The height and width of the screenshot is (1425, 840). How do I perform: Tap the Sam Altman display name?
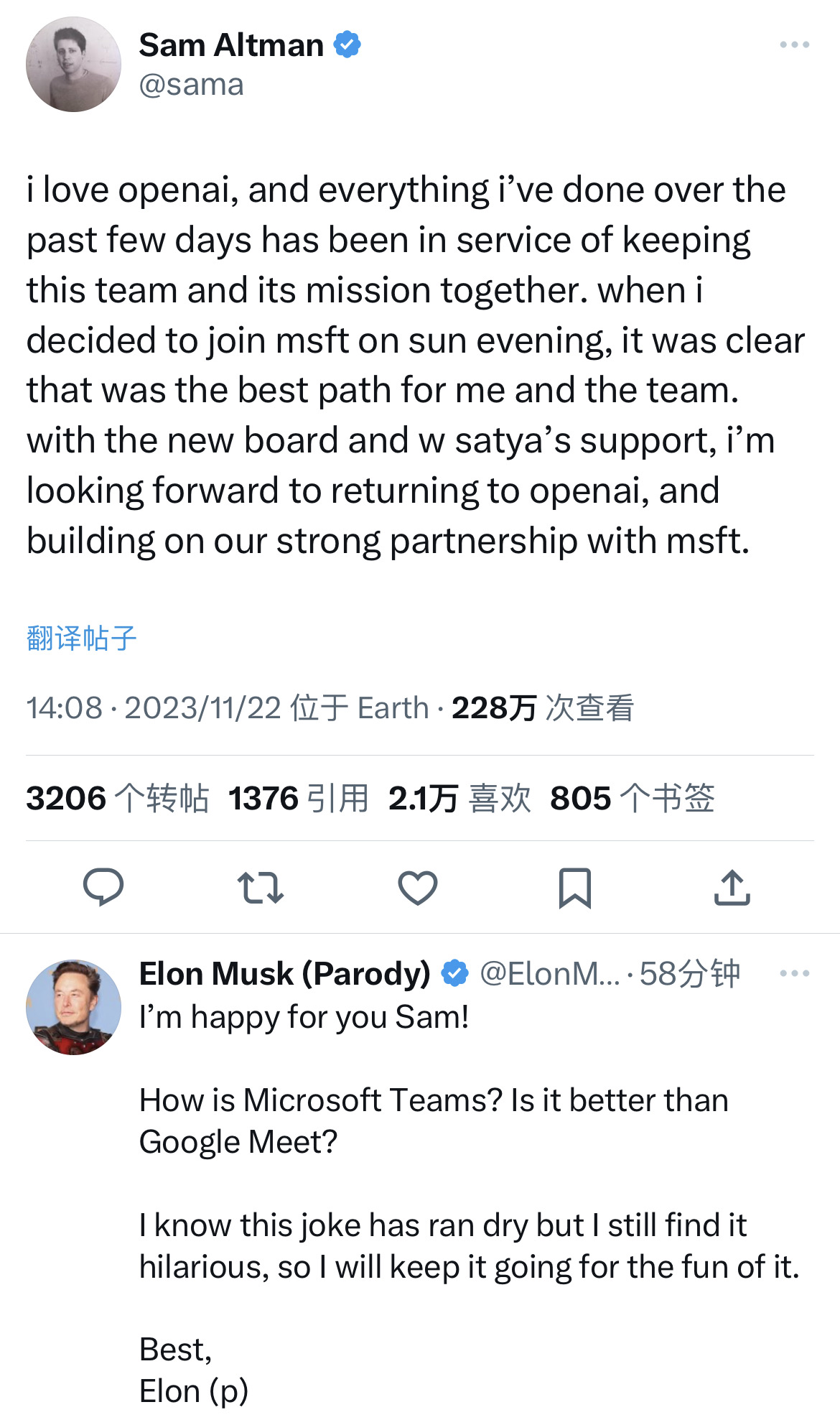coord(231,45)
